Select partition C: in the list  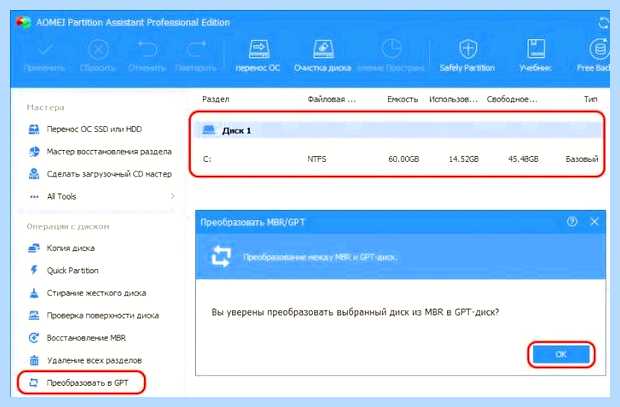(x=399, y=159)
